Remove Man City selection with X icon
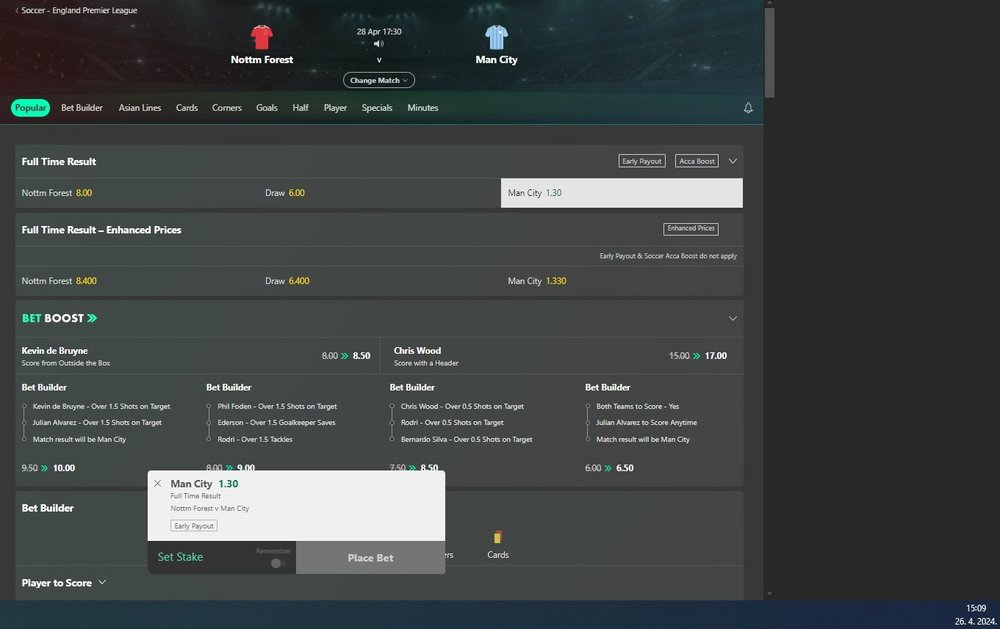The width and height of the screenshot is (1000, 629). click(157, 484)
